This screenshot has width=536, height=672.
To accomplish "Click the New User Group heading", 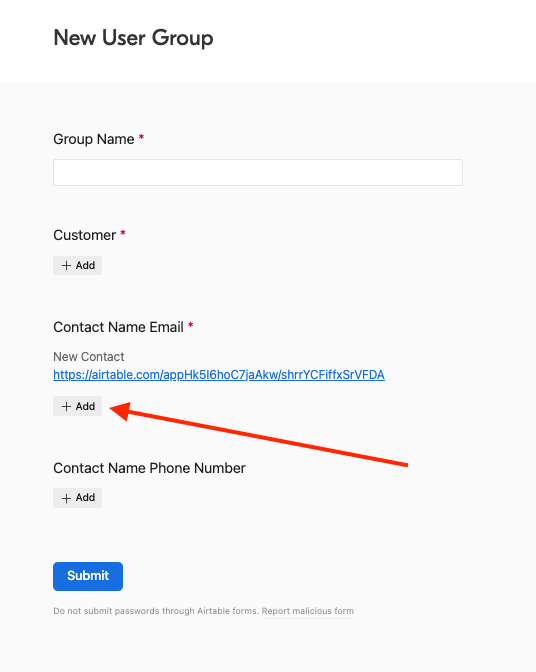I will (x=133, y=38).
